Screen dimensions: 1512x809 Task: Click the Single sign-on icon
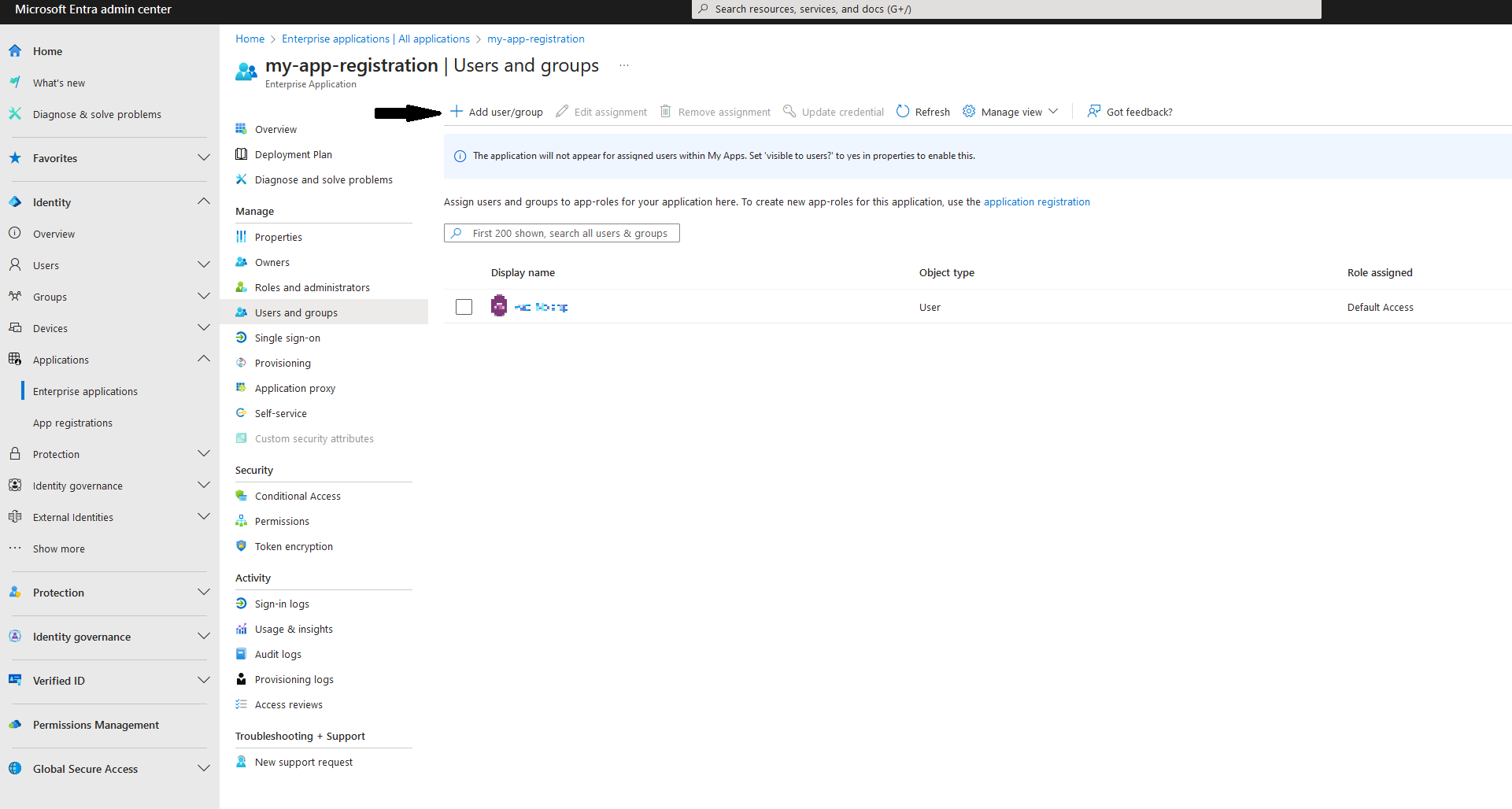tap(242, 338)
